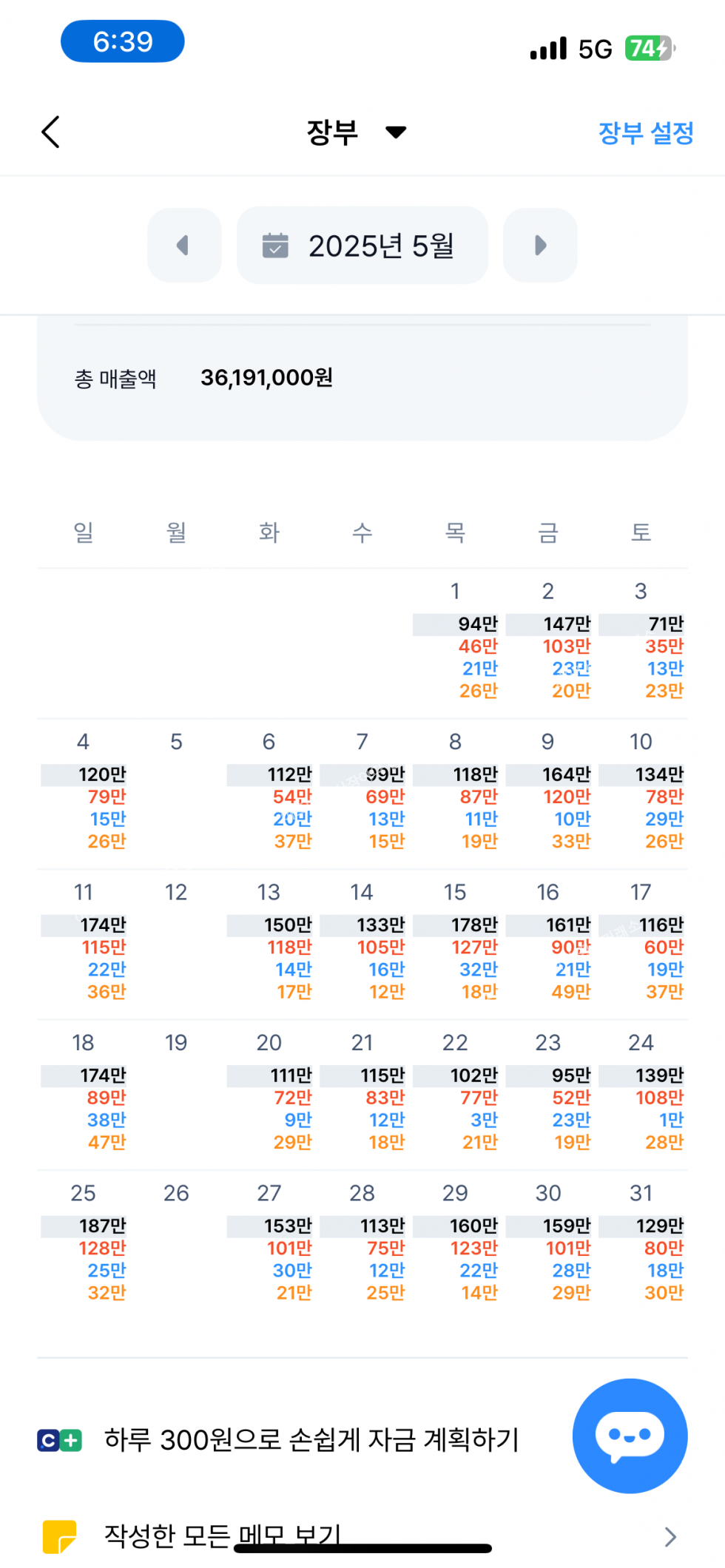725x1568 pixels.
Task: Open 하루 300원으로 손쉽게 자금 계획하기 banner
Action: click(311, 1440)
